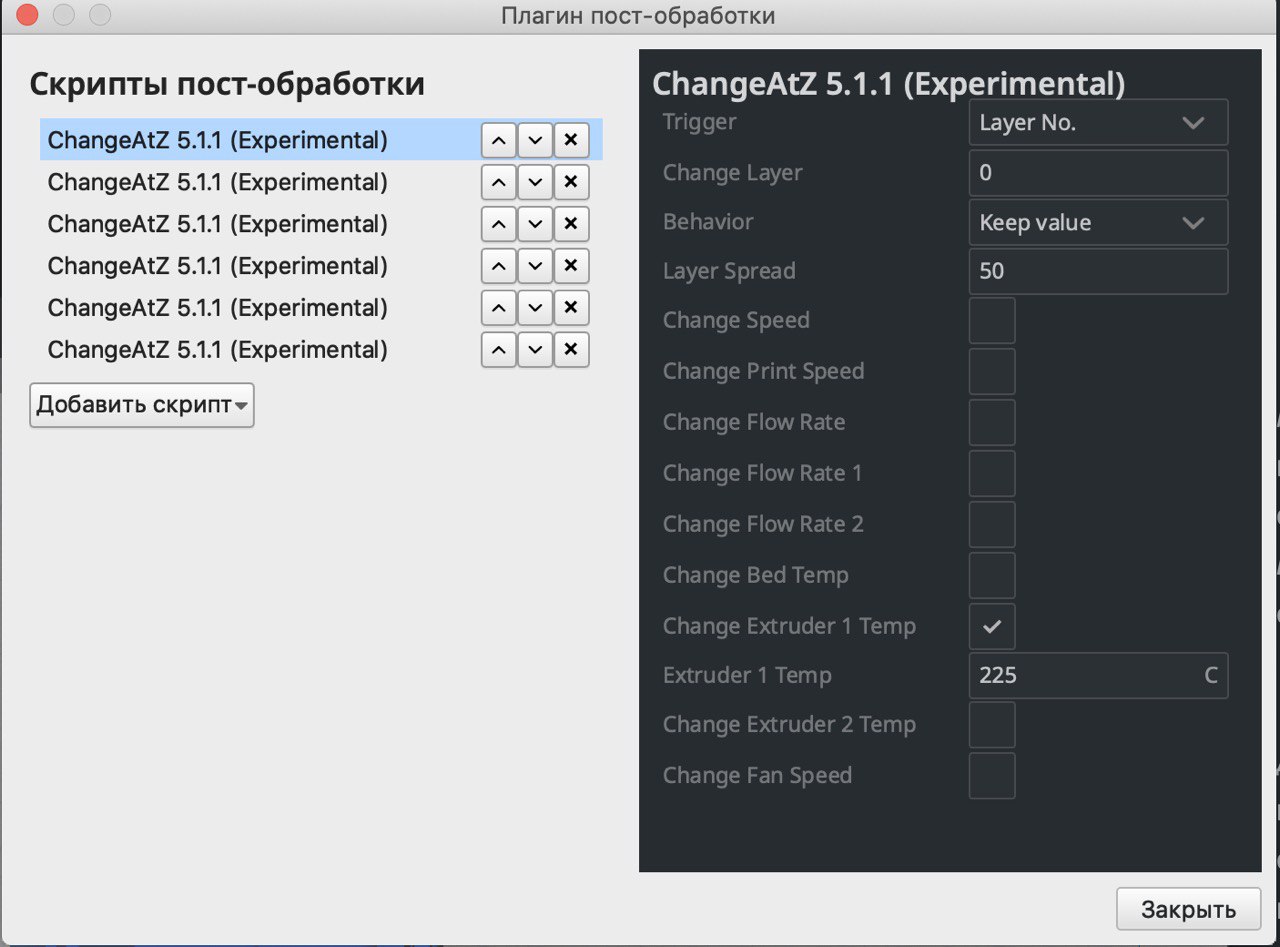Click the Закрыть button
This screenshot has width=1280, height=947.
point(1189,910)
